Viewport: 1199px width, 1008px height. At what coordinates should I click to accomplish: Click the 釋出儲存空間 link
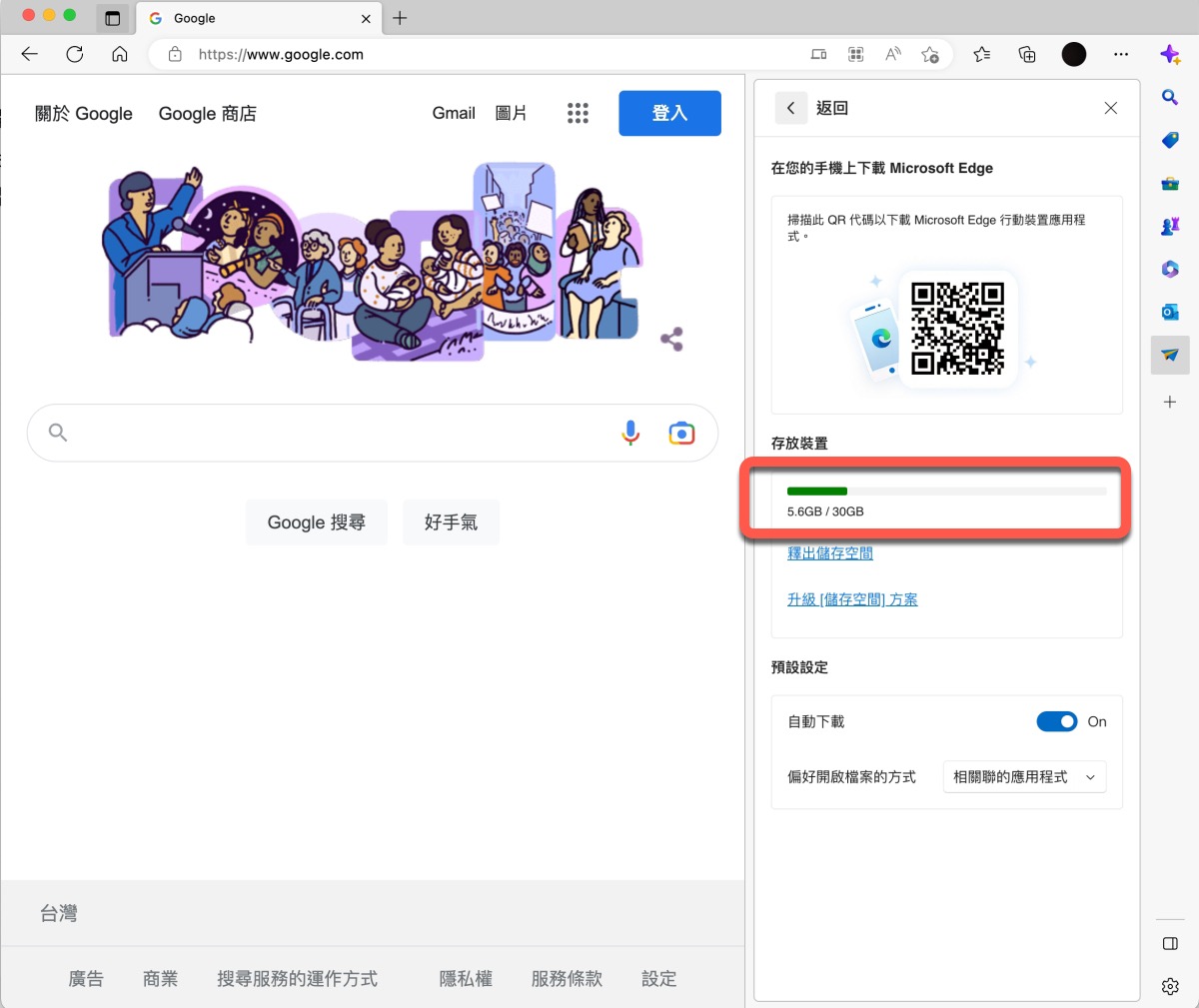pos(829,552)
